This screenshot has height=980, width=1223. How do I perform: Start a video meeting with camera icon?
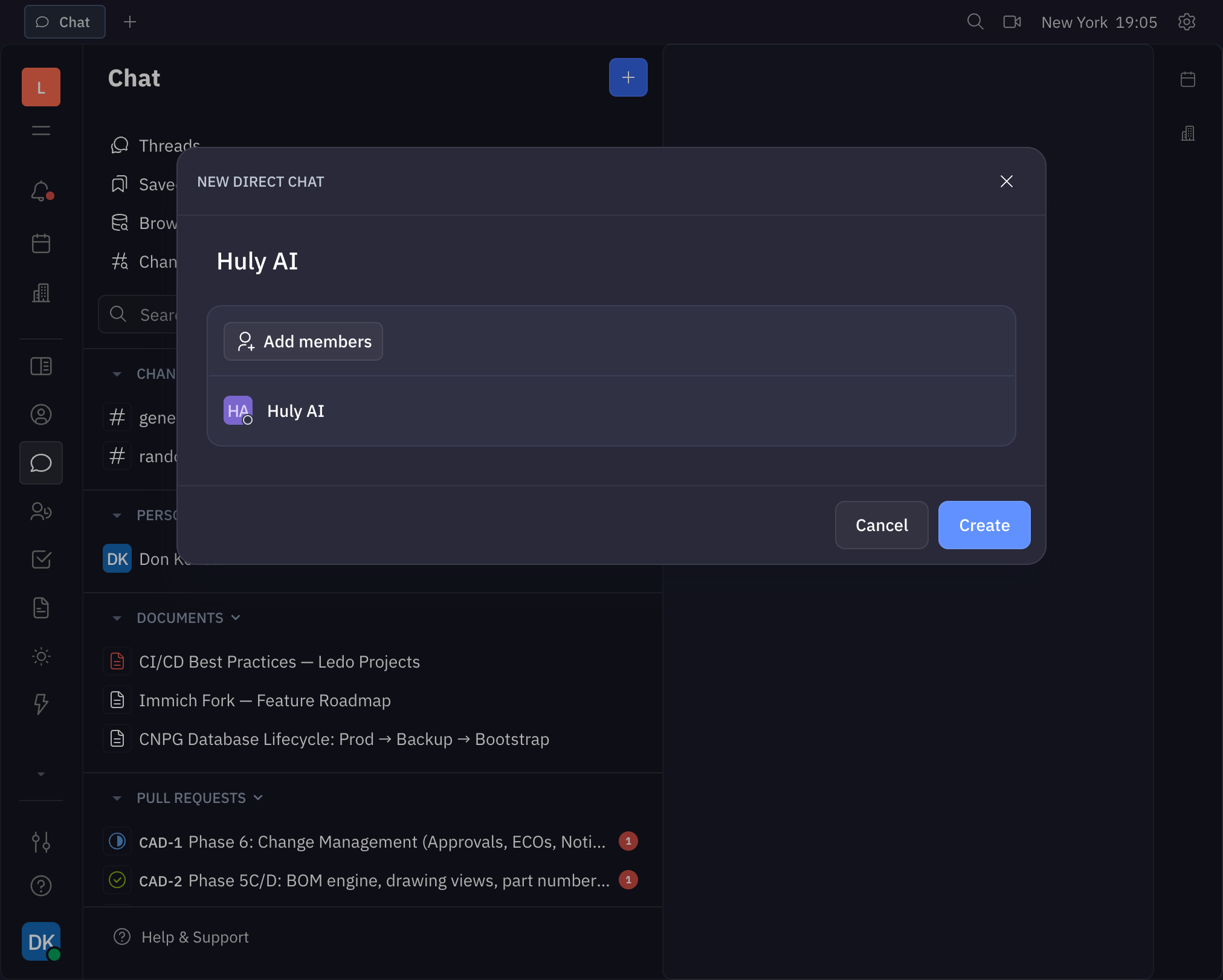(1012, 22)
